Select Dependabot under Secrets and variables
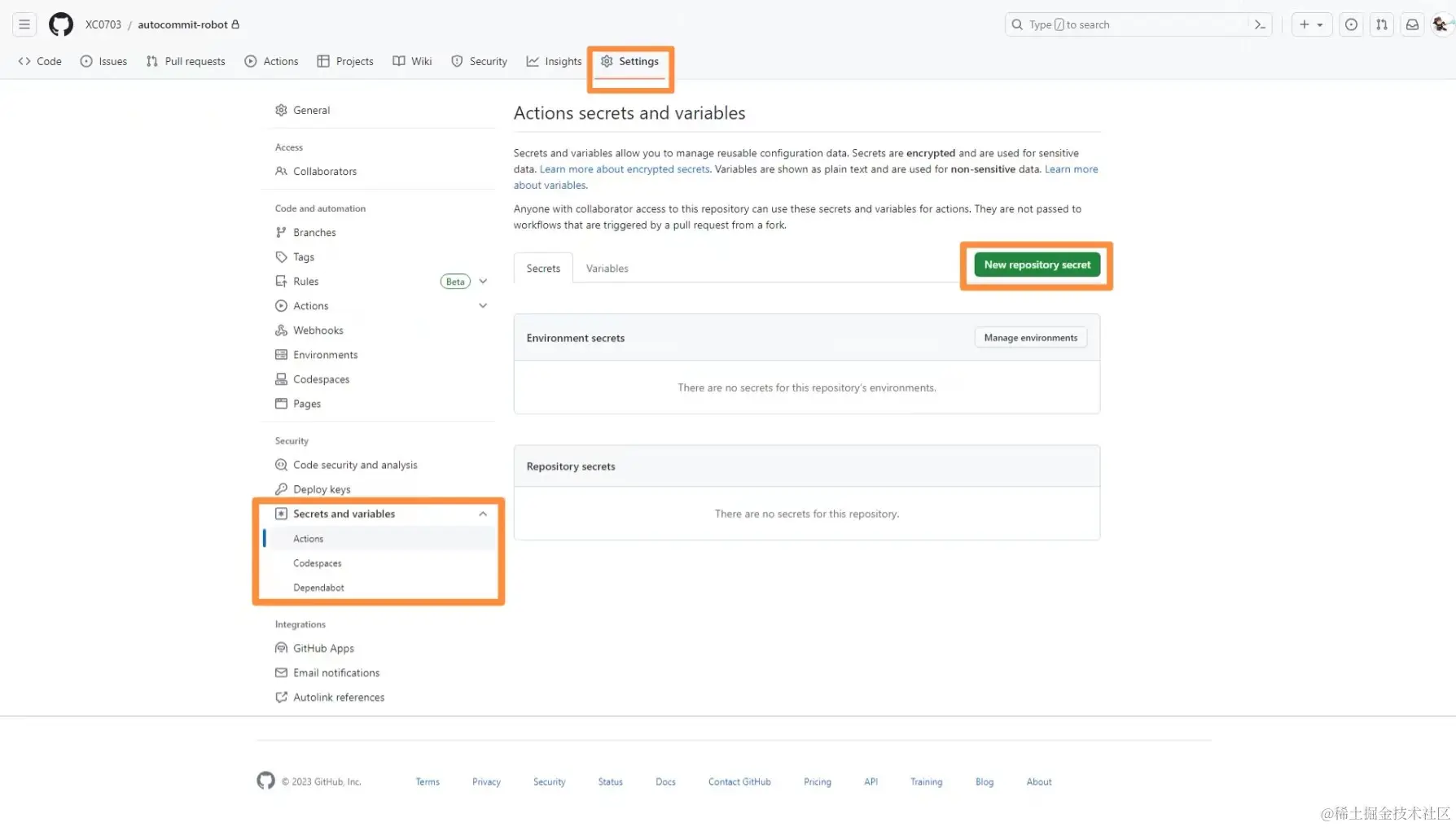1456x827 pixels. [x=319, y=587]
